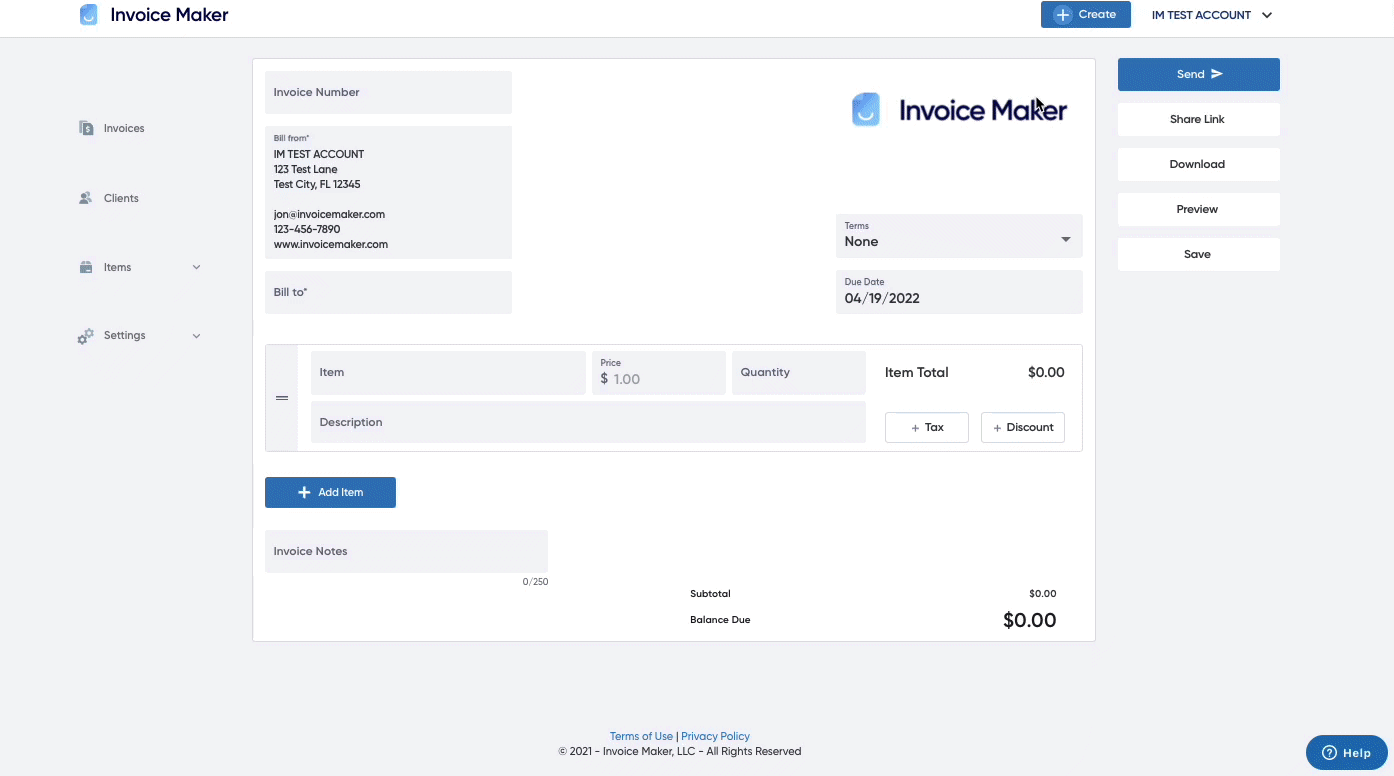Click the Share Link button
1394x776 pixels.
pyautogui.click(x=1198, y=119)
